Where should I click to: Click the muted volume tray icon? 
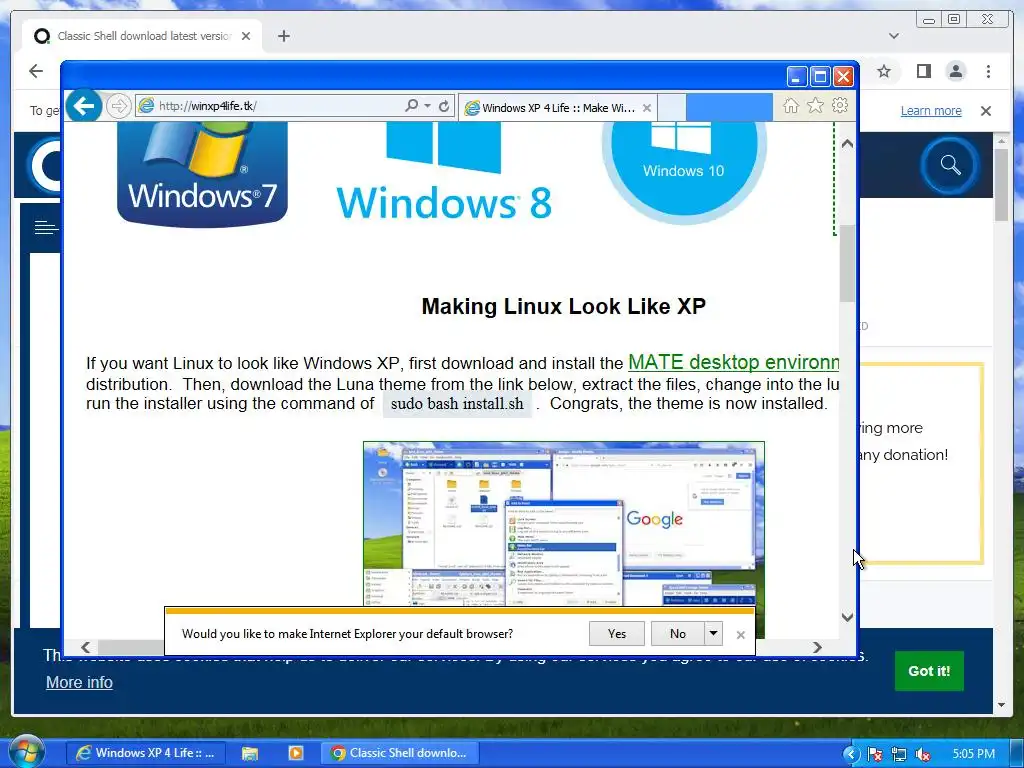click(923, 754)
